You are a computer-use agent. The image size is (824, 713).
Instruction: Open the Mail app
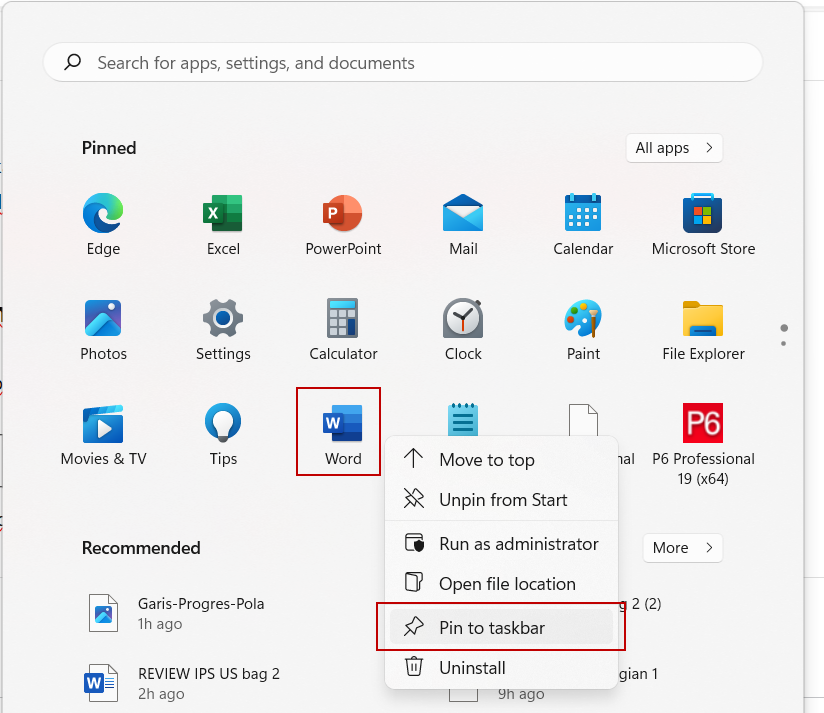point(463,224)
